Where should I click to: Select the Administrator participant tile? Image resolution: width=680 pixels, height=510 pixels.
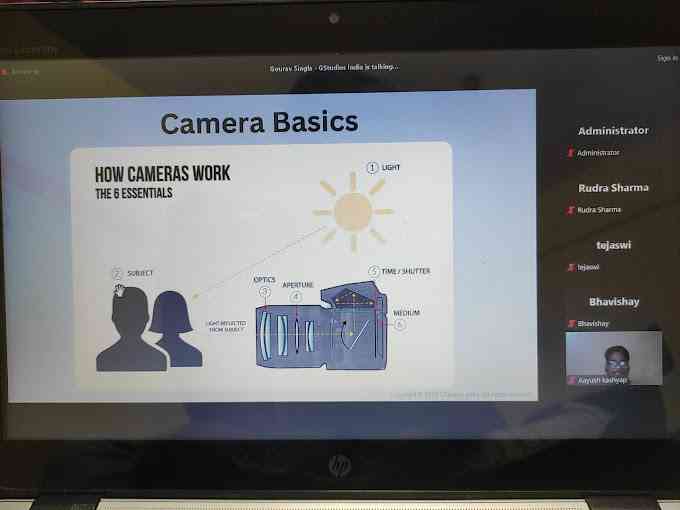(x=612, y=131)
